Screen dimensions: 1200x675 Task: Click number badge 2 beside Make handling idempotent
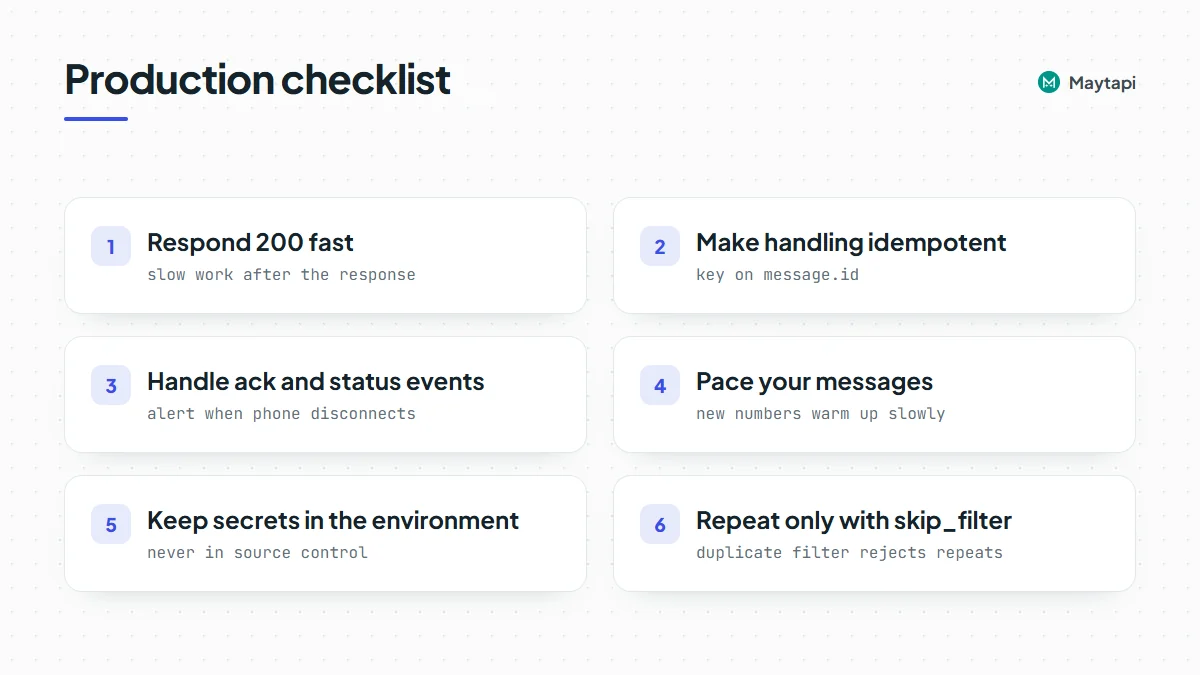(x=660, y=246)
